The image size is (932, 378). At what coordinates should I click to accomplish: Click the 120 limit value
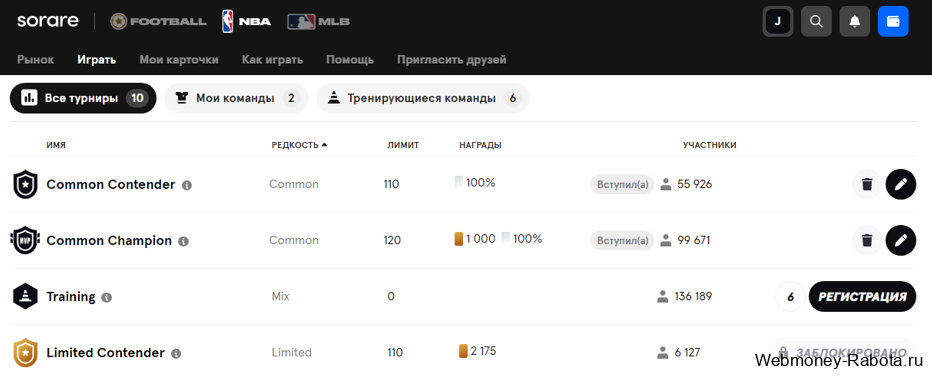coord(392,240)
